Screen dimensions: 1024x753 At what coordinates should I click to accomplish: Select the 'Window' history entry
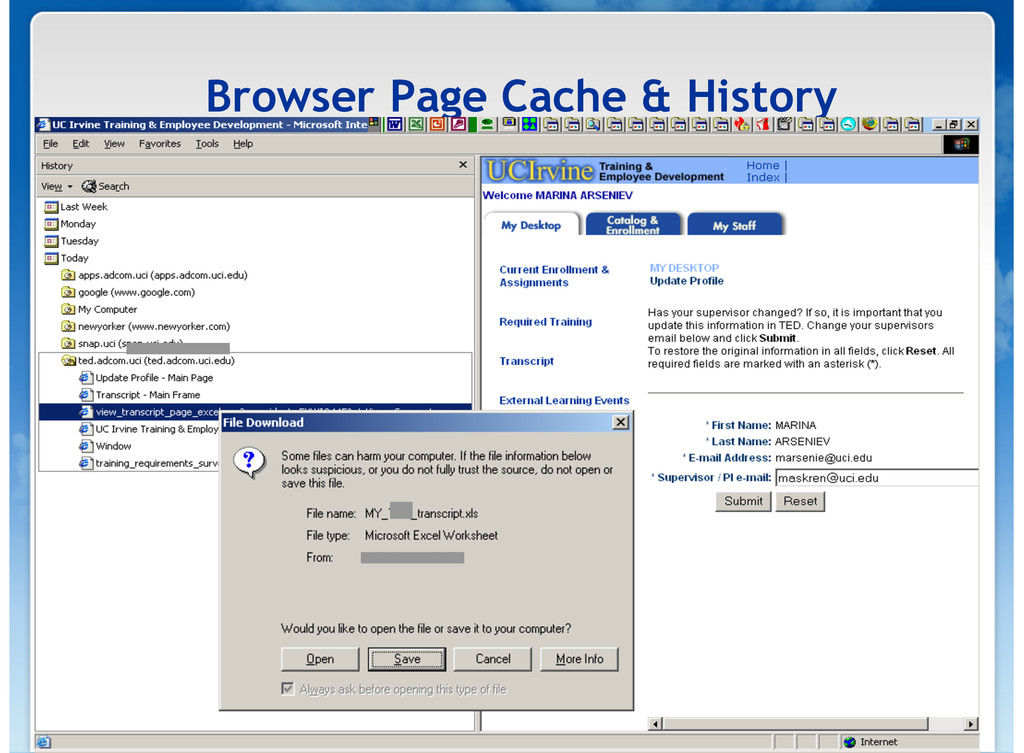point(106,446)
